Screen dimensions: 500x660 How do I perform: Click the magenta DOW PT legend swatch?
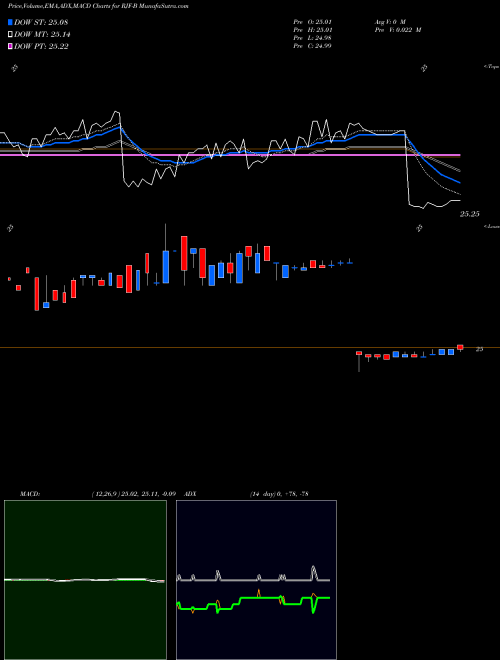coord(10,46)
